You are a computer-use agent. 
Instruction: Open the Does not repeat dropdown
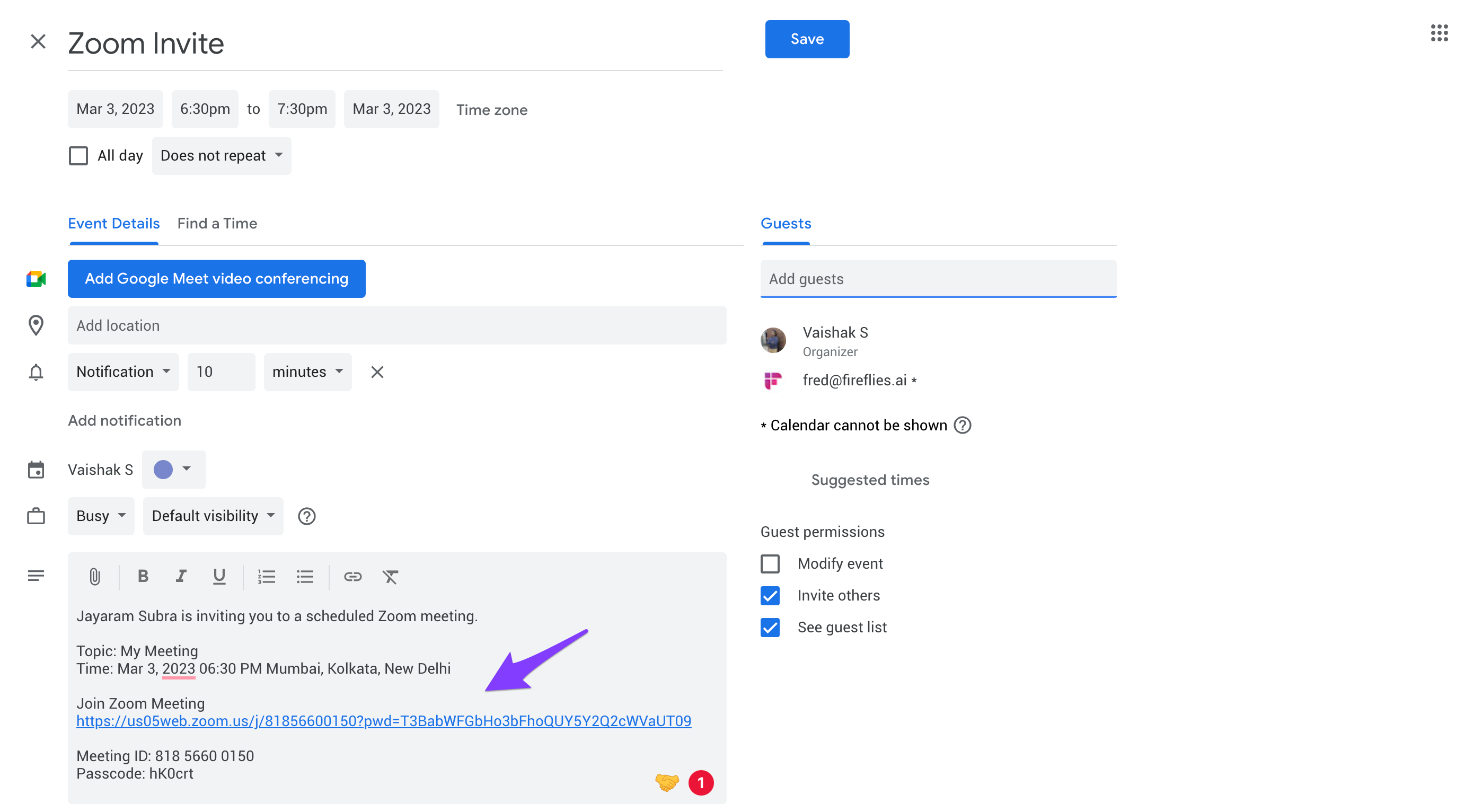222,155
